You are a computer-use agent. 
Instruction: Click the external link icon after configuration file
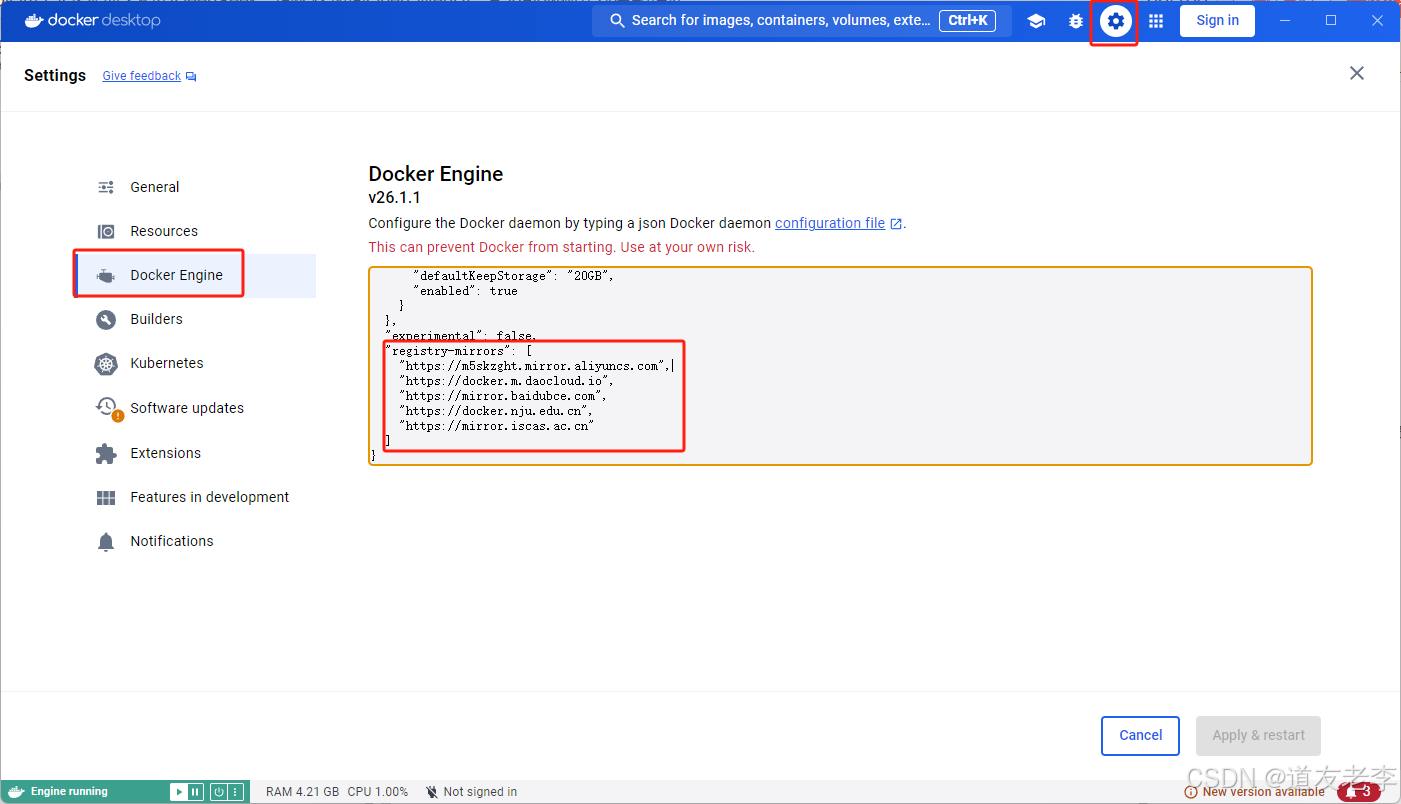point(896,224)
